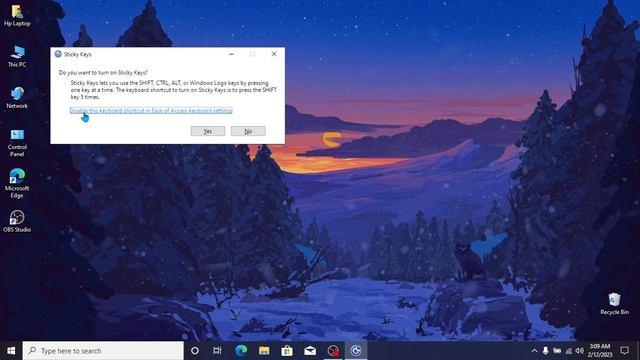Minimize the Sticky Keys dialog
The width and height of the screenshot is (640, 360).
coord(231,54)
